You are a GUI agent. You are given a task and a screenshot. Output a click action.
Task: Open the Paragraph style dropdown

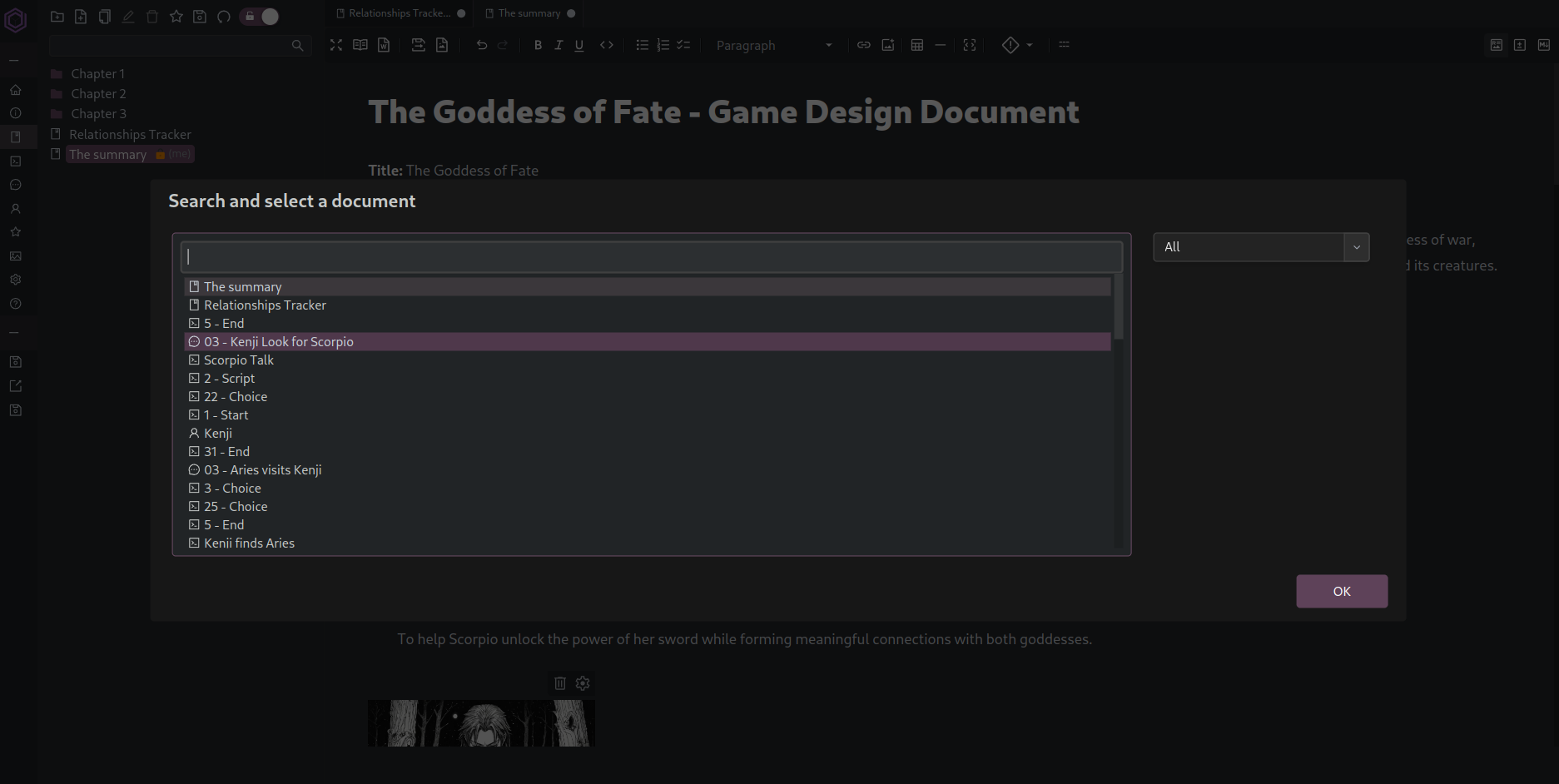coord(774,45)
